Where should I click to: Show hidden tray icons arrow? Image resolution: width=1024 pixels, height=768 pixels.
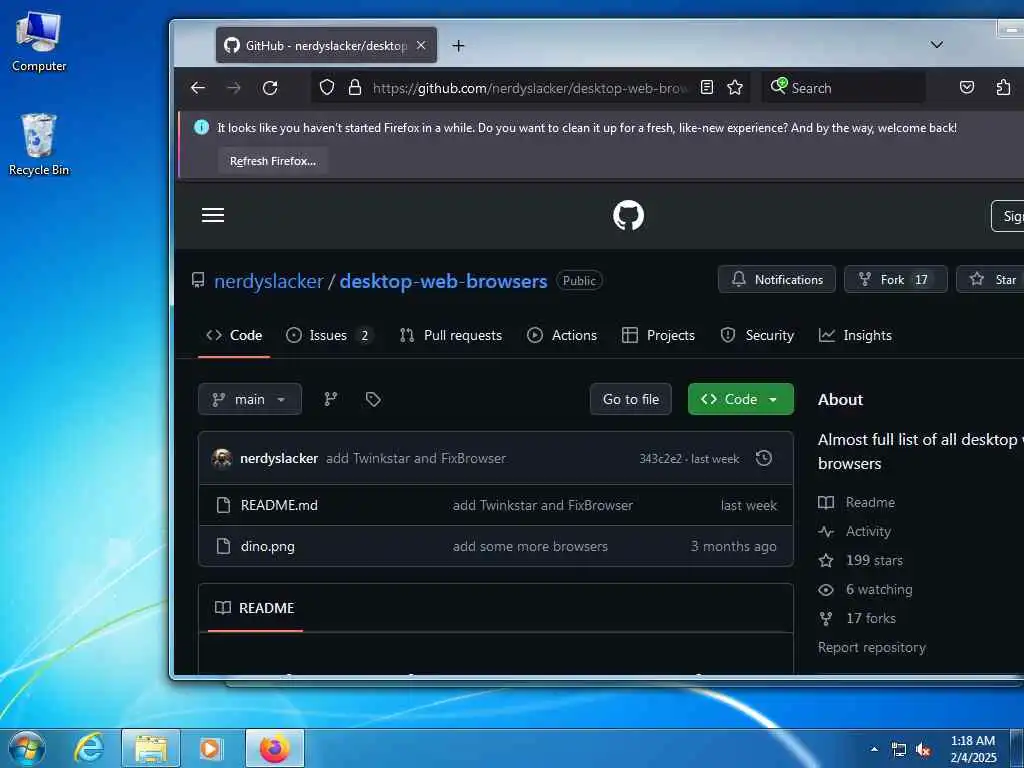coord(874,749)
